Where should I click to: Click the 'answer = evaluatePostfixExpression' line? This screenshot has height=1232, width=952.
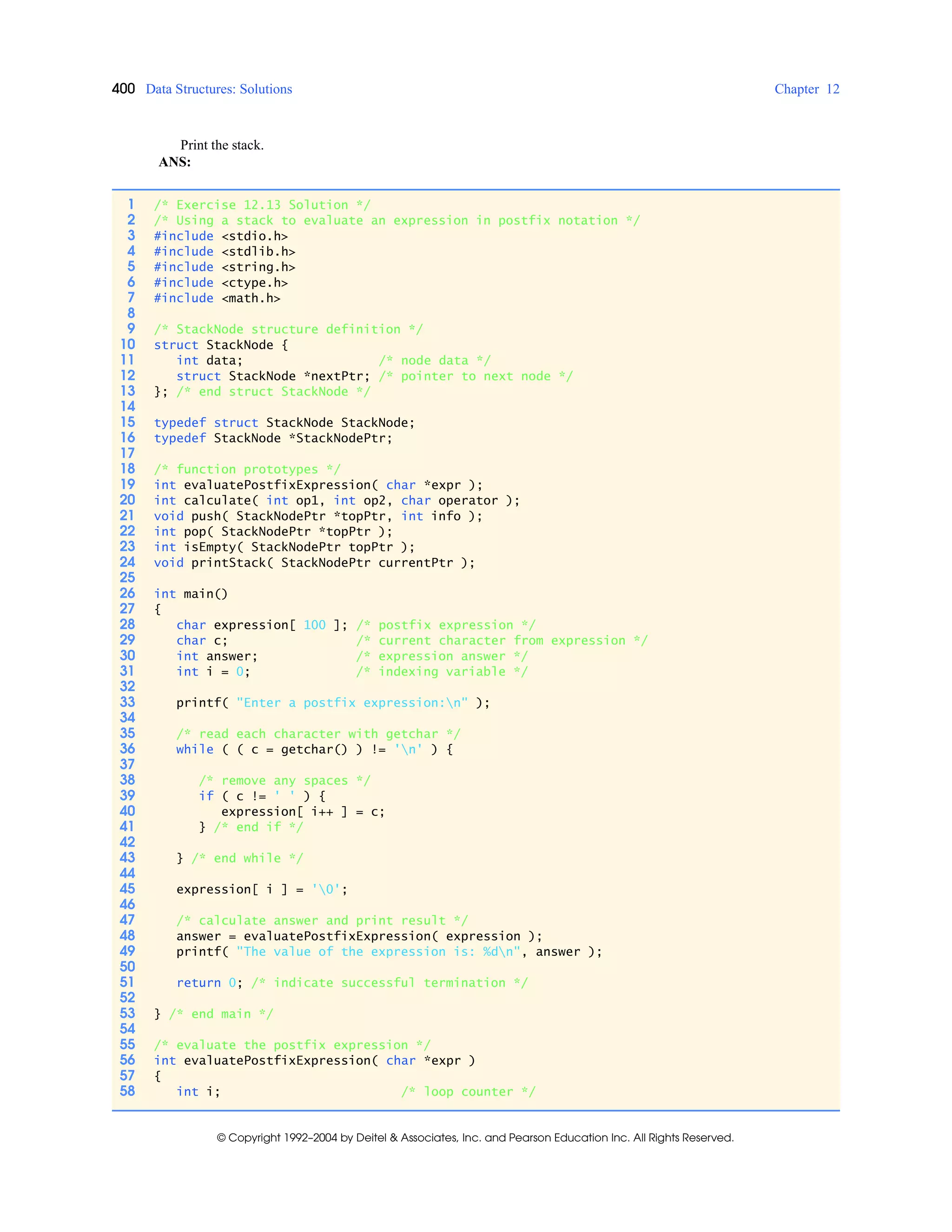359,936
